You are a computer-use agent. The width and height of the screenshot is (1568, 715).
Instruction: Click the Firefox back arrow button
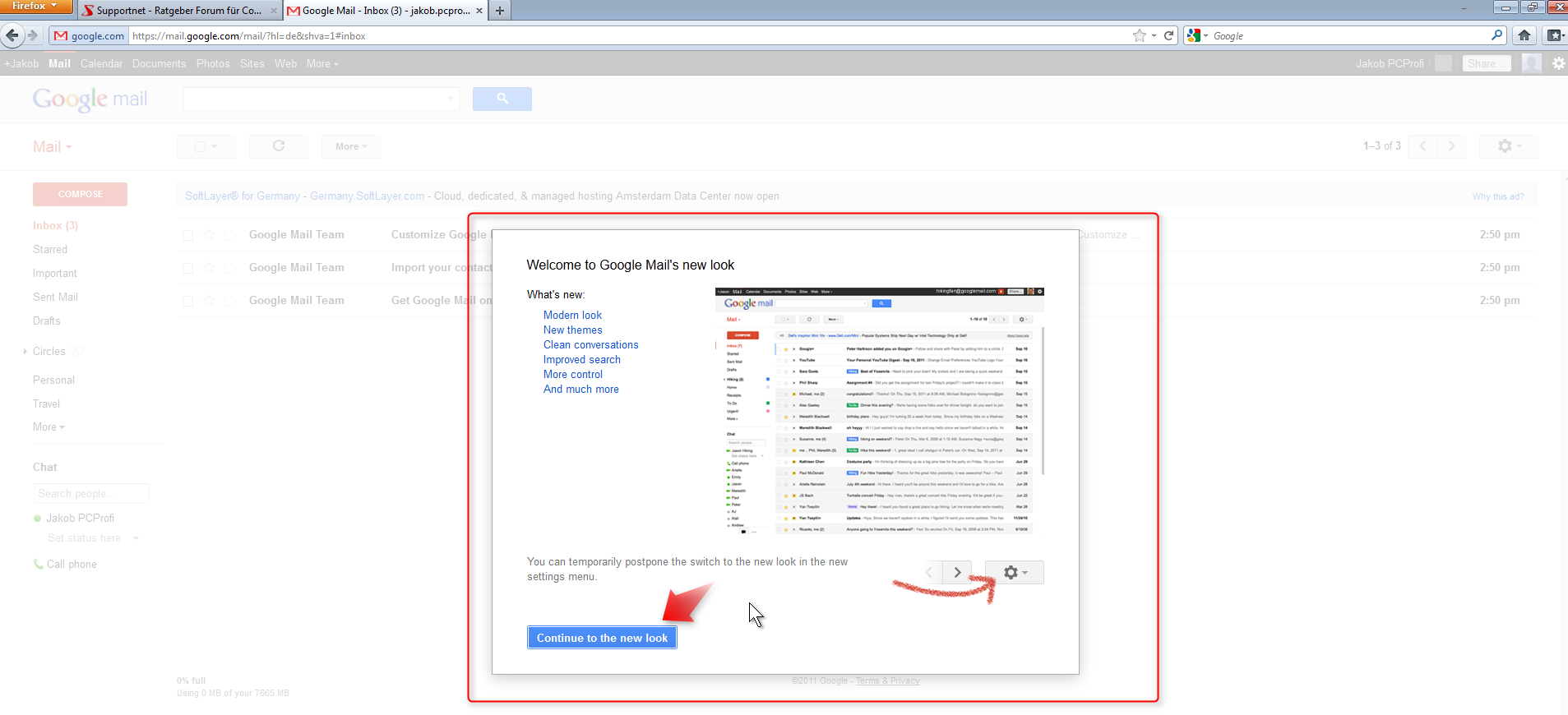coord(12,35)
